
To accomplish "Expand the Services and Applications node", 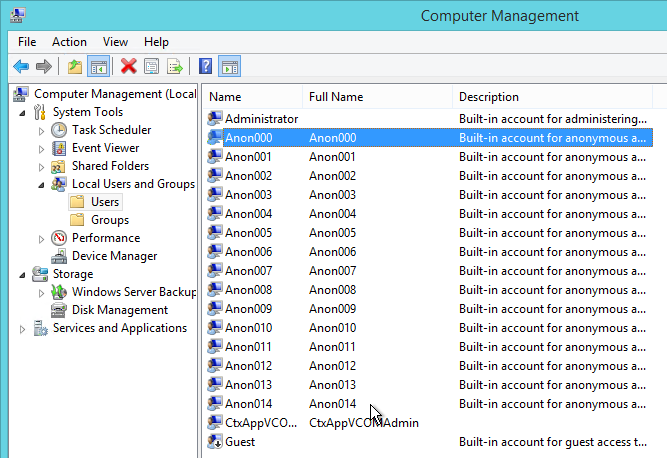I will [x=23, y=329].
